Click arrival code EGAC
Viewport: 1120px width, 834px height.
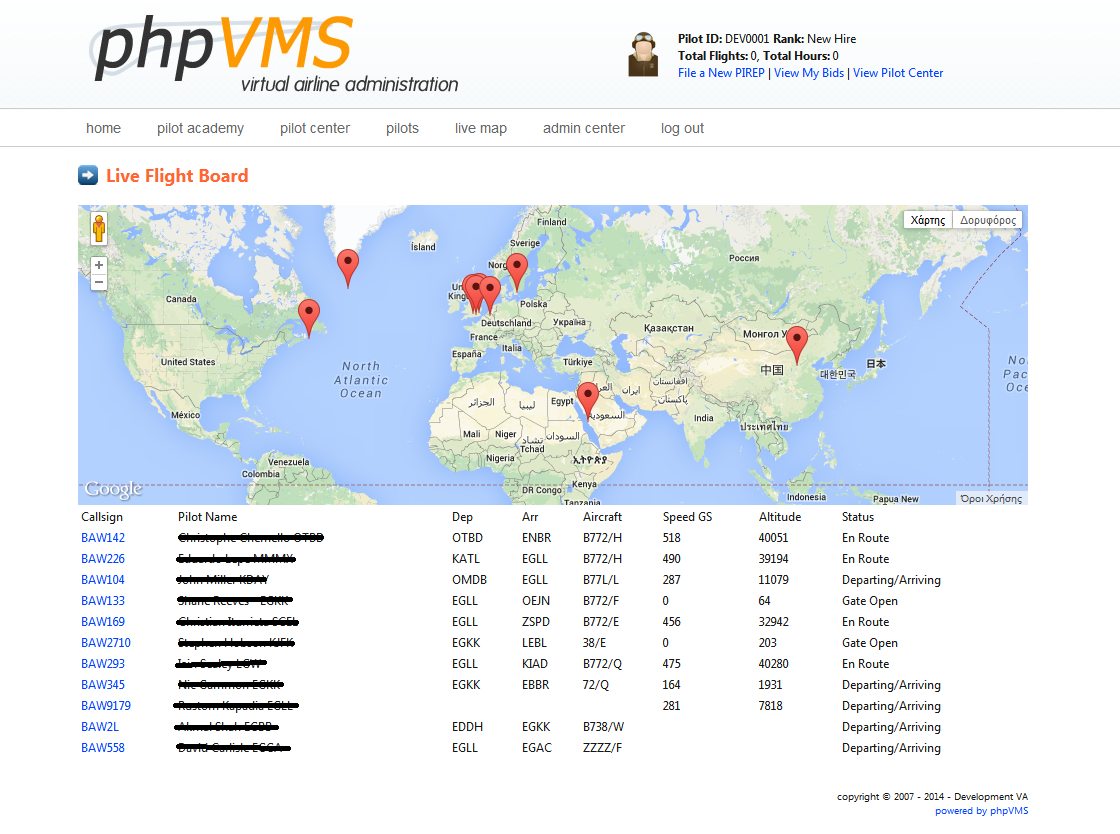[536, 748]
